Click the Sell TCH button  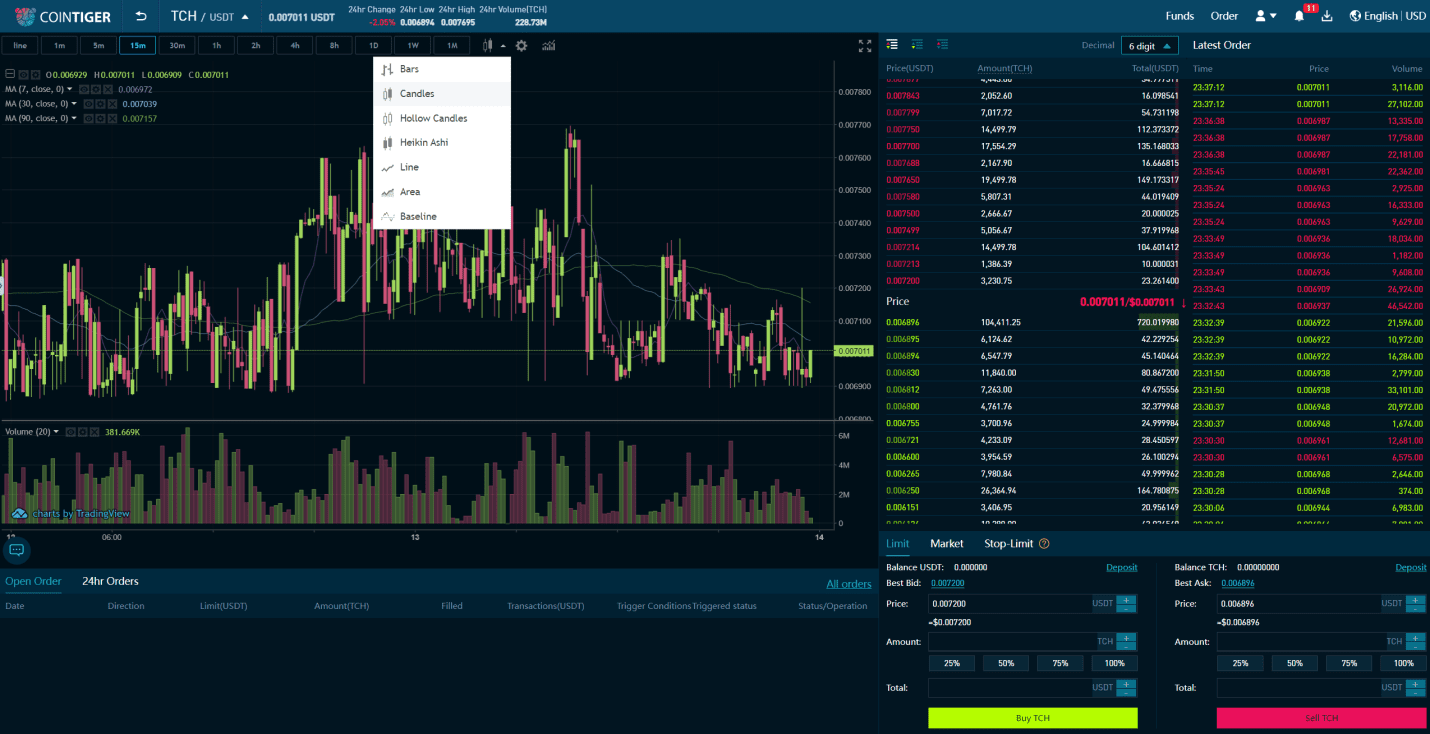pyautogui.click(x=1321, y=718)
